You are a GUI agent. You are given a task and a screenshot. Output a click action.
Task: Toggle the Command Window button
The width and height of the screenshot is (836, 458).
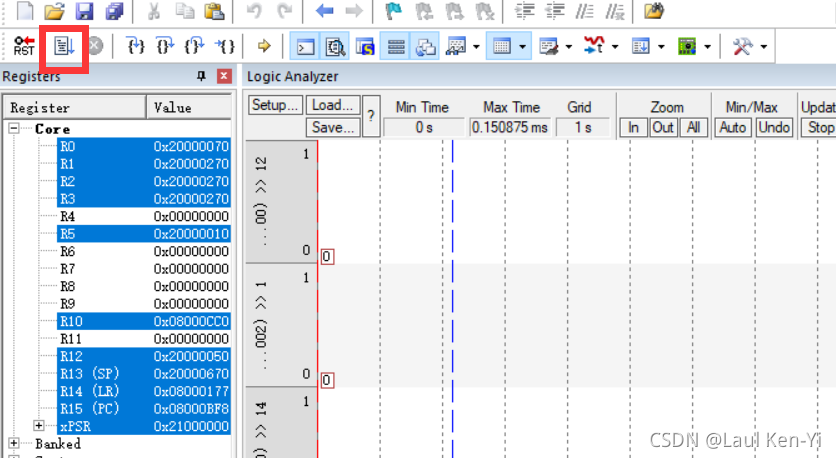[x=305, y=46]
